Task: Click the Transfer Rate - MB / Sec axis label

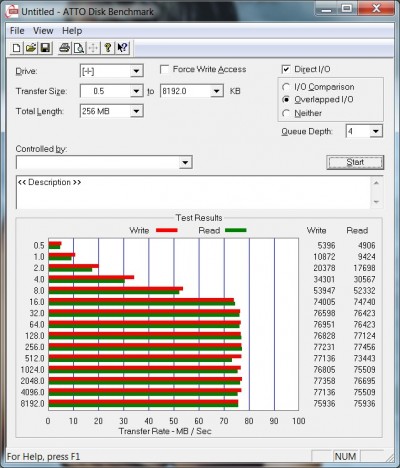Action: tap(165, 431)
